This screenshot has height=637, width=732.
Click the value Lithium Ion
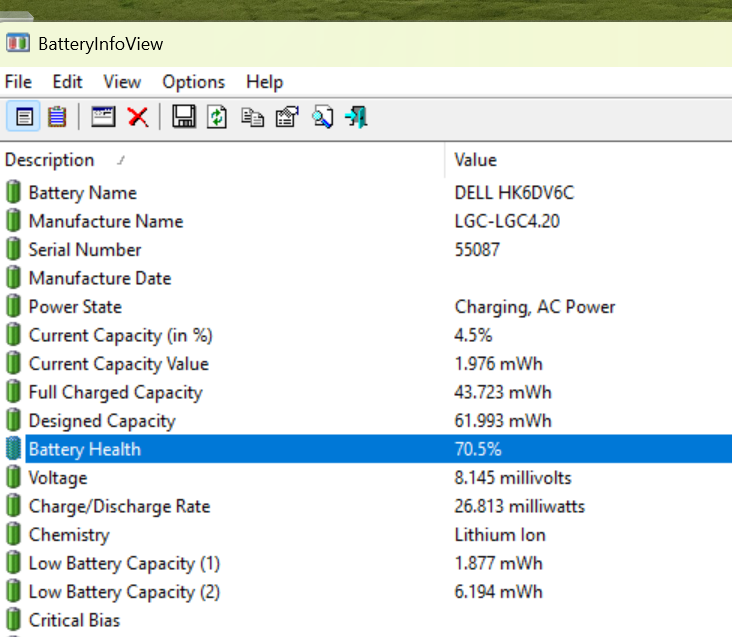(x=500, y=534)
